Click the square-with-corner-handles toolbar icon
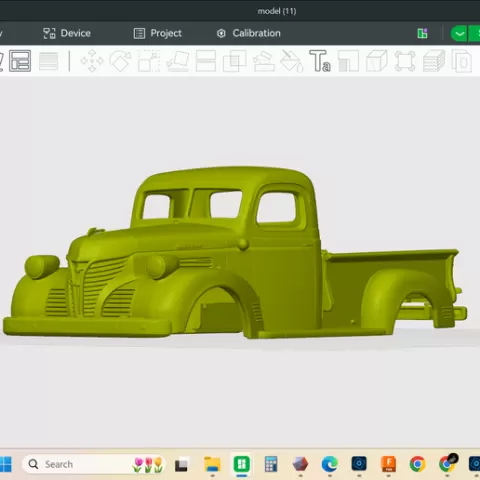Viewport: 480px width, 480px height. pyautogui.click(x=405, y=61)
